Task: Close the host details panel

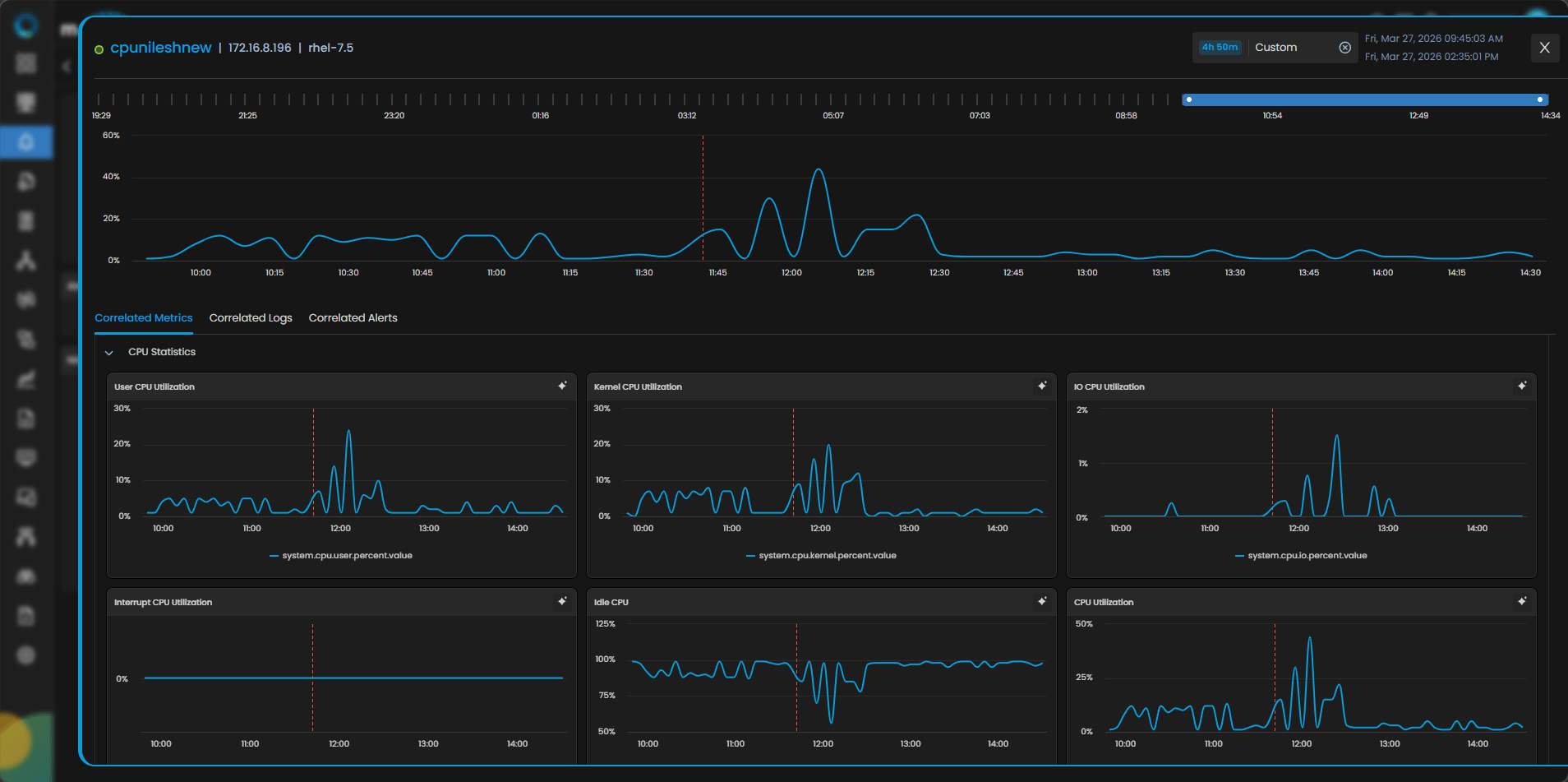Action: click(1544, 48)
